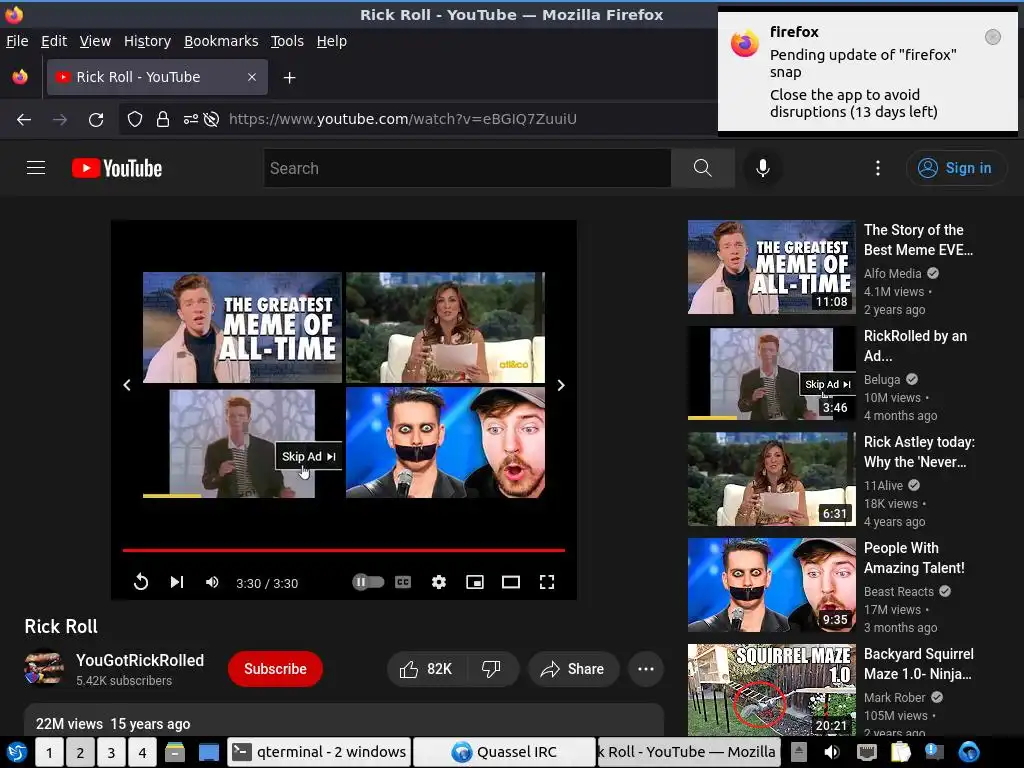This screenshot has height=768, width=1024.
Task: Click the YouTube logo
Action: (117, 168)
